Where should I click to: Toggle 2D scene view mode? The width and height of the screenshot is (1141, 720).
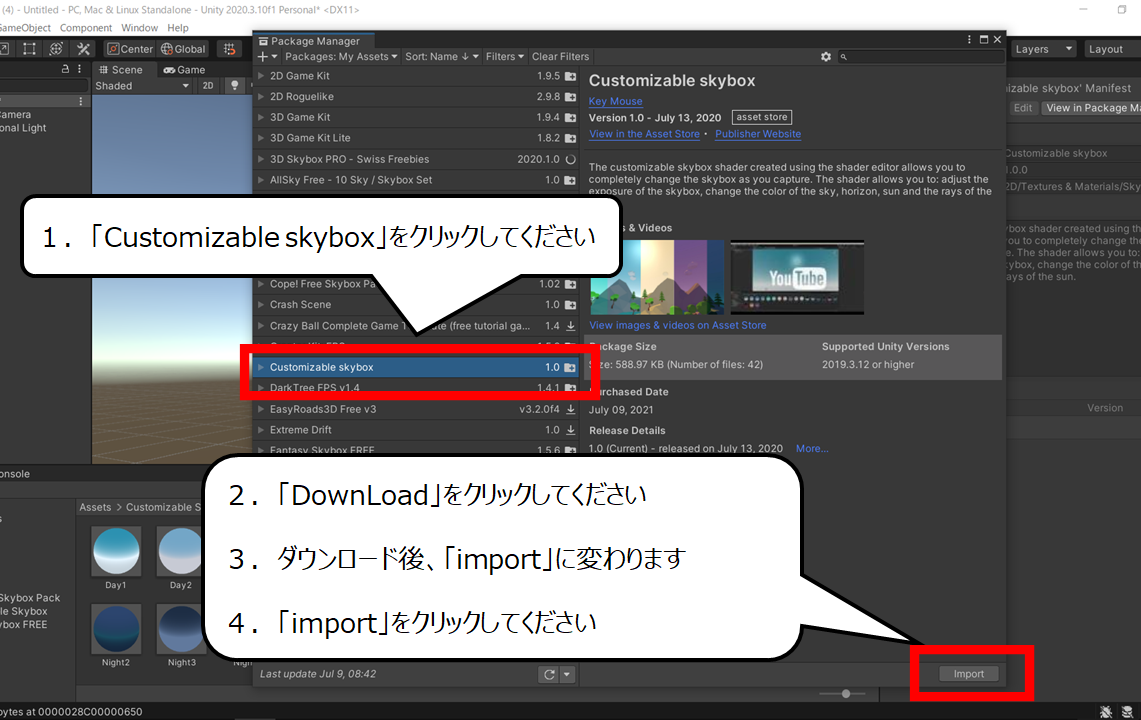click(208, 85)
